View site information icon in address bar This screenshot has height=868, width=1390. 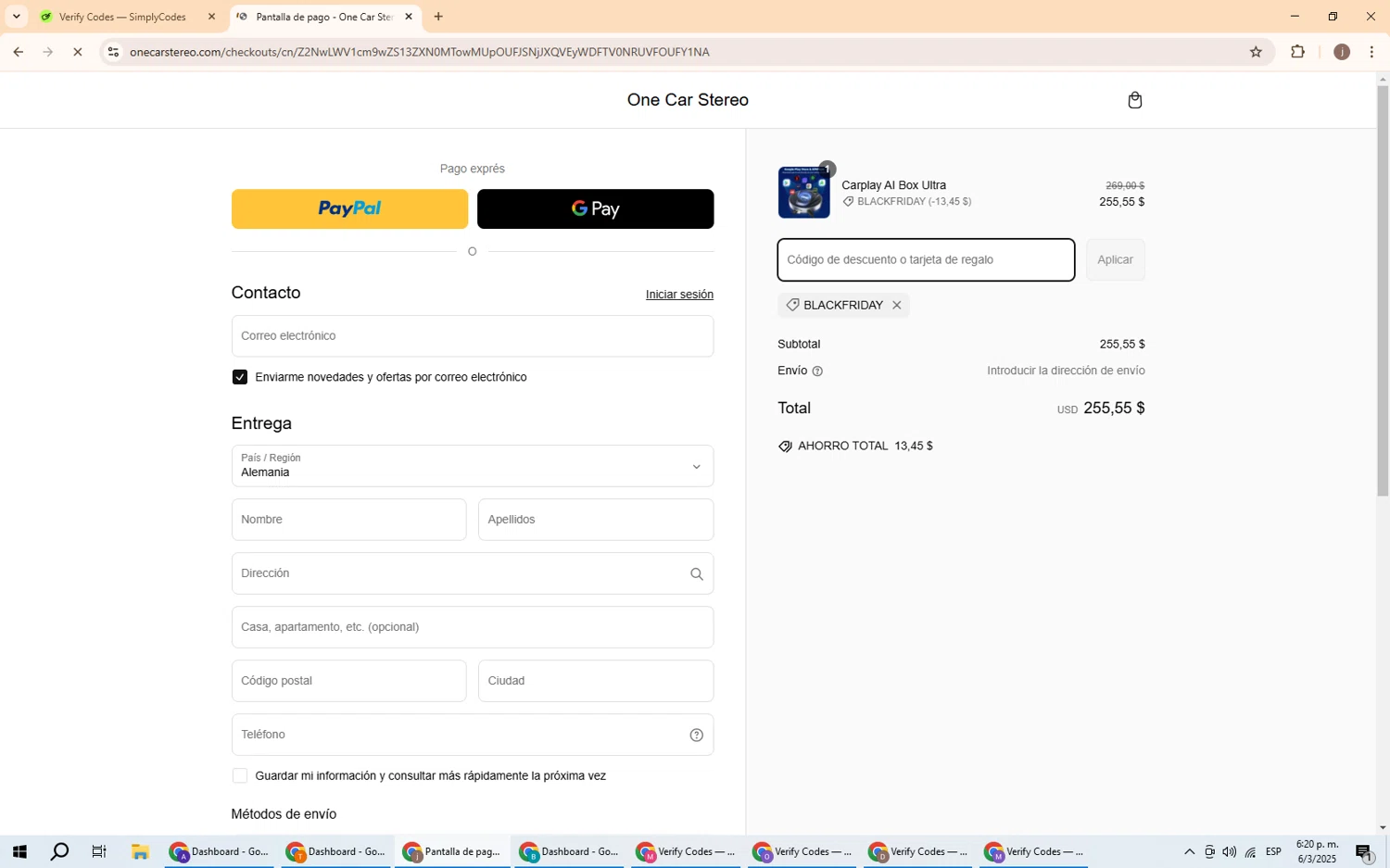point(113,52)
